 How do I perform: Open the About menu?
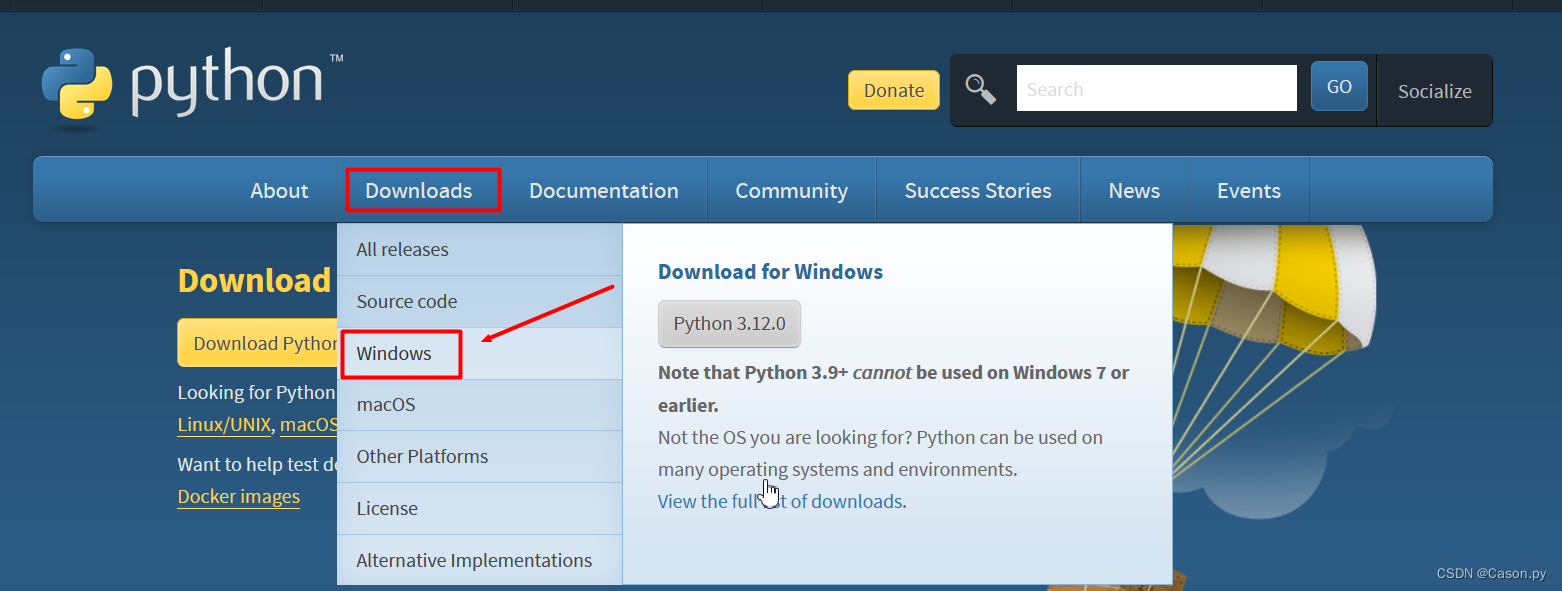pos(279,190)
